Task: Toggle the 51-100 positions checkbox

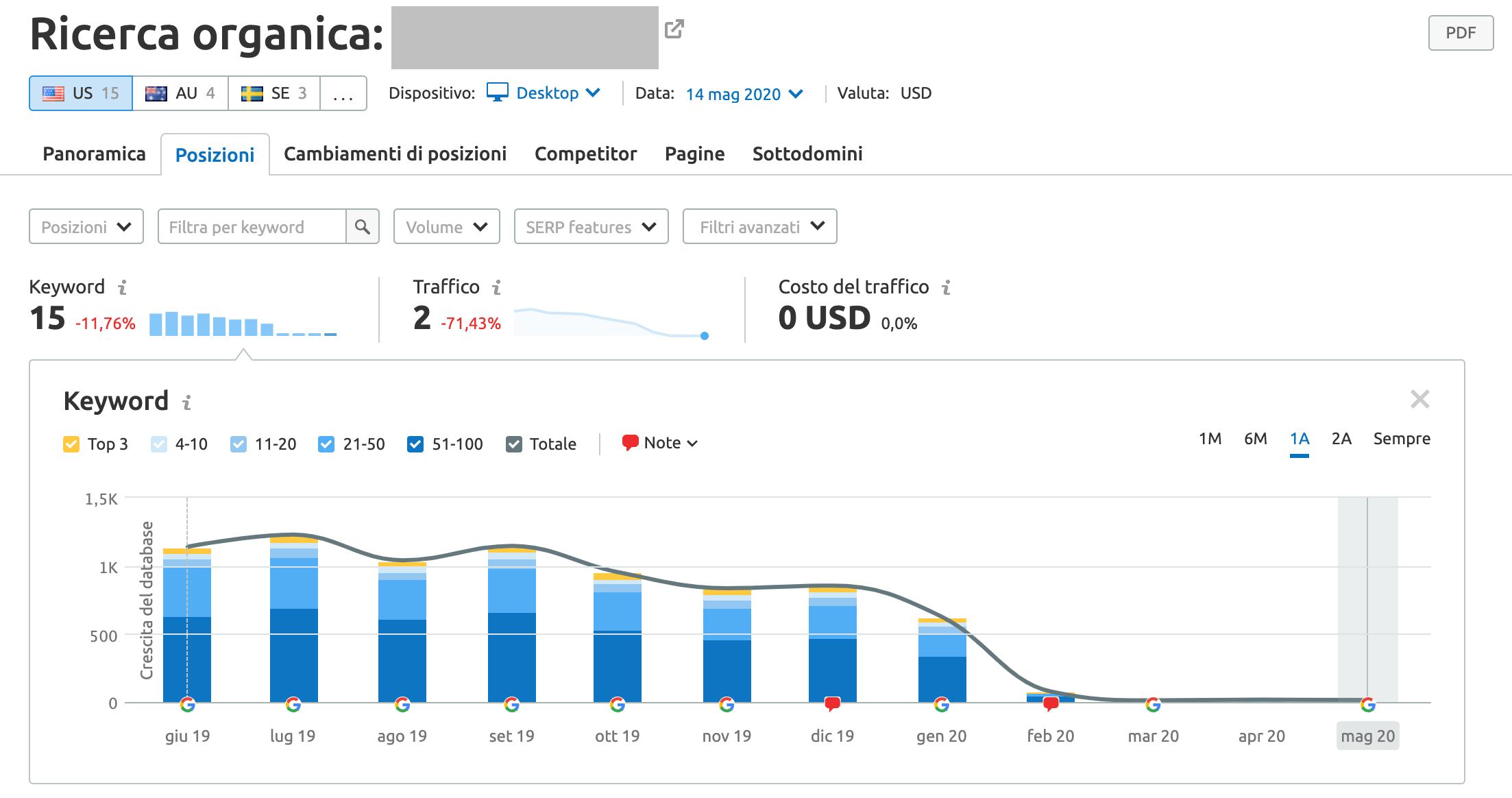Action: tap(415, 444)
